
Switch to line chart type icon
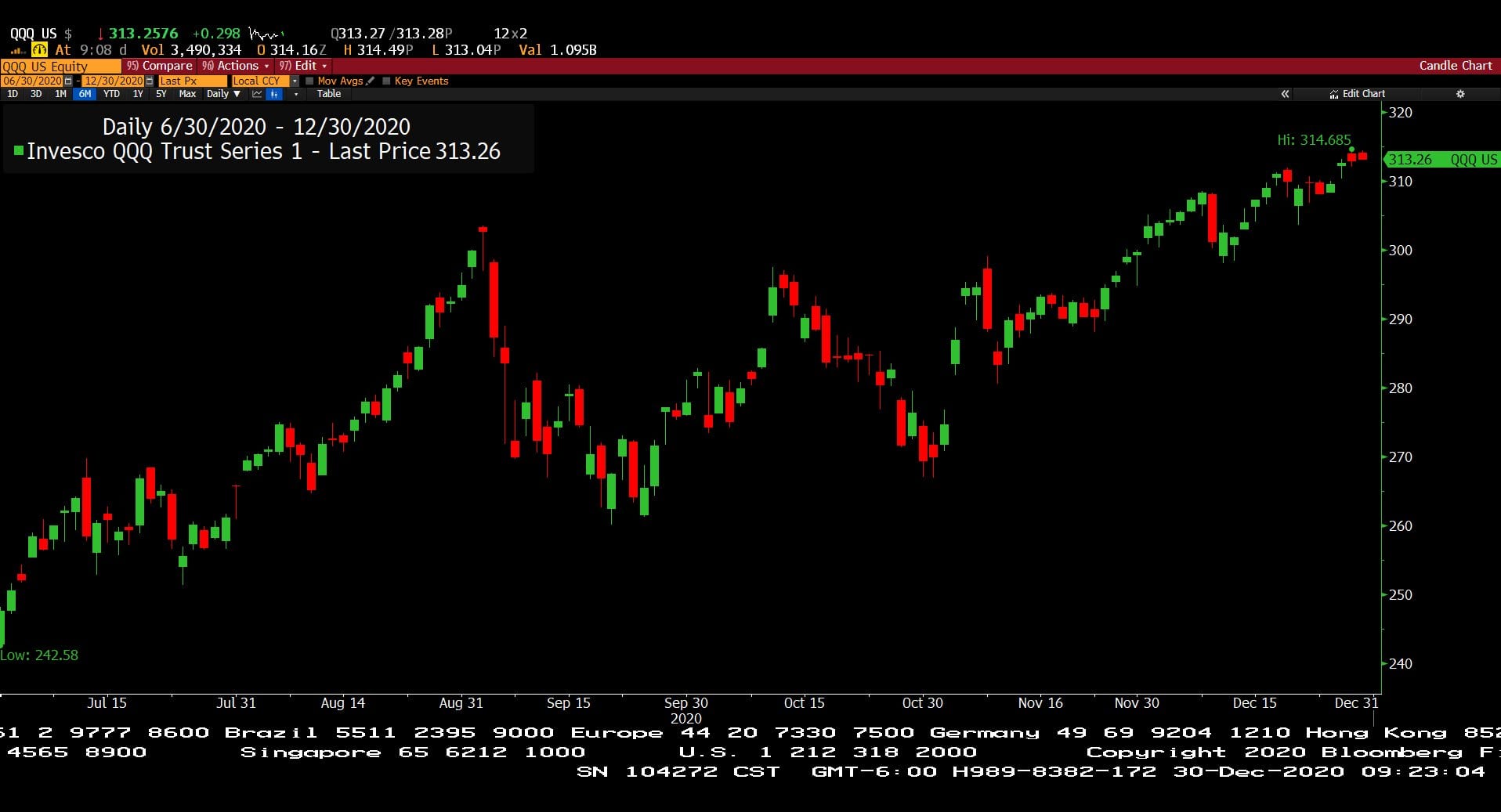(257, 94)
